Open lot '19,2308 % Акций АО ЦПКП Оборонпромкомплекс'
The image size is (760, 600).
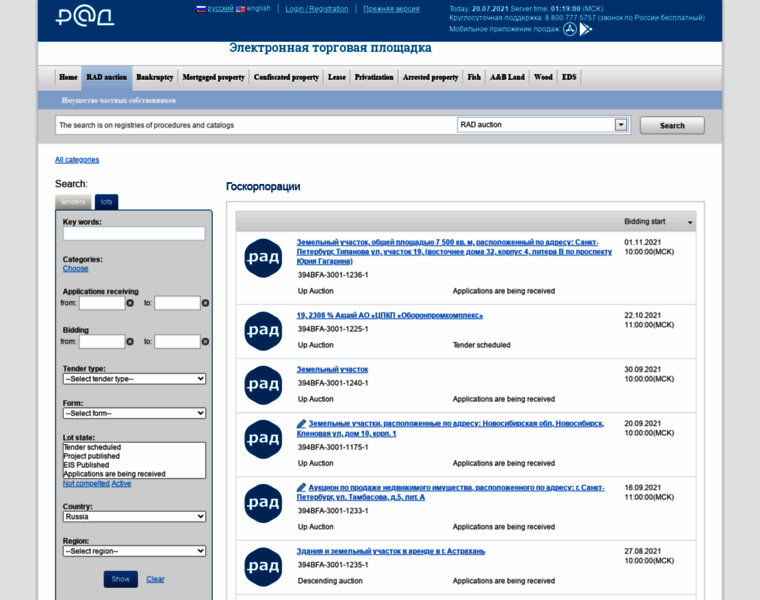[x=390, y=316]
